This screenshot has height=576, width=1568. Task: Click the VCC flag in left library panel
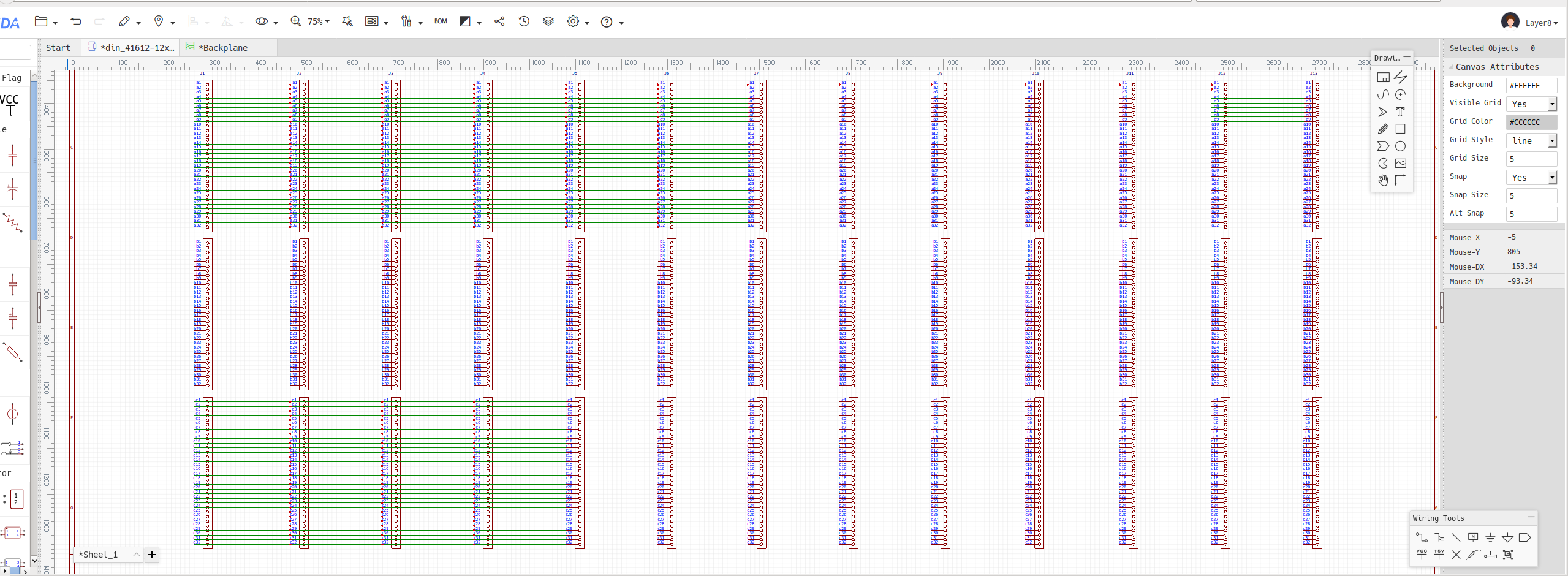[10, 104]
